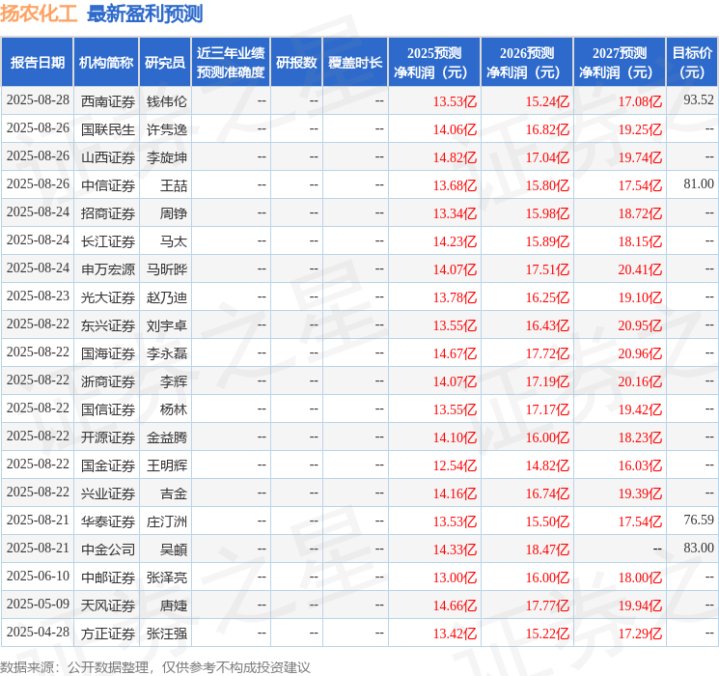Click the 2025预测净利润 column header
Image resolution: width=719 pixels, height=676 pixels.
click(x=434, y=62)
